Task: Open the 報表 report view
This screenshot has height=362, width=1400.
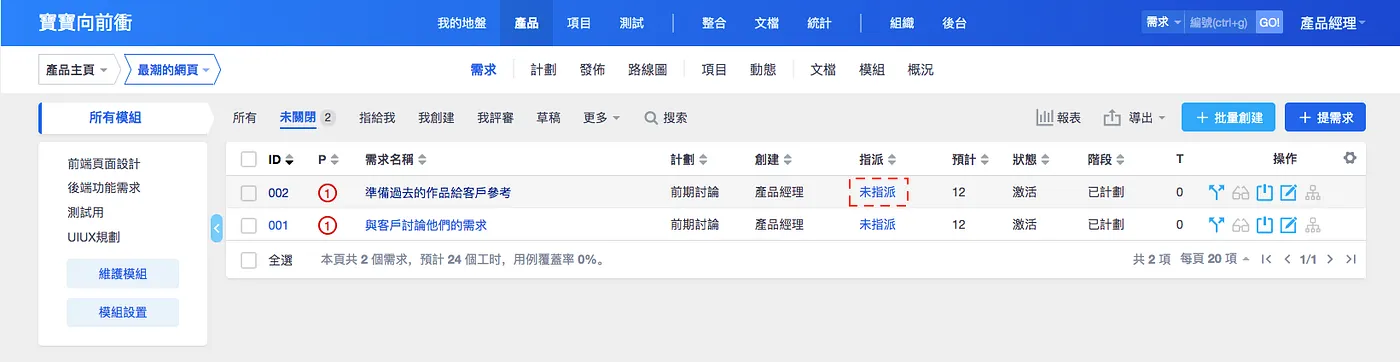Action: pyautogui.click(x=1058, y=118)
